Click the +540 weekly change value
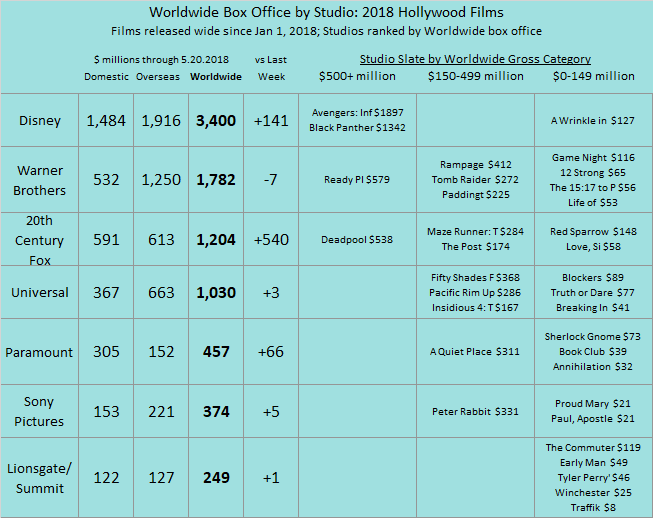The image size is (653, 518). (271, 240)
